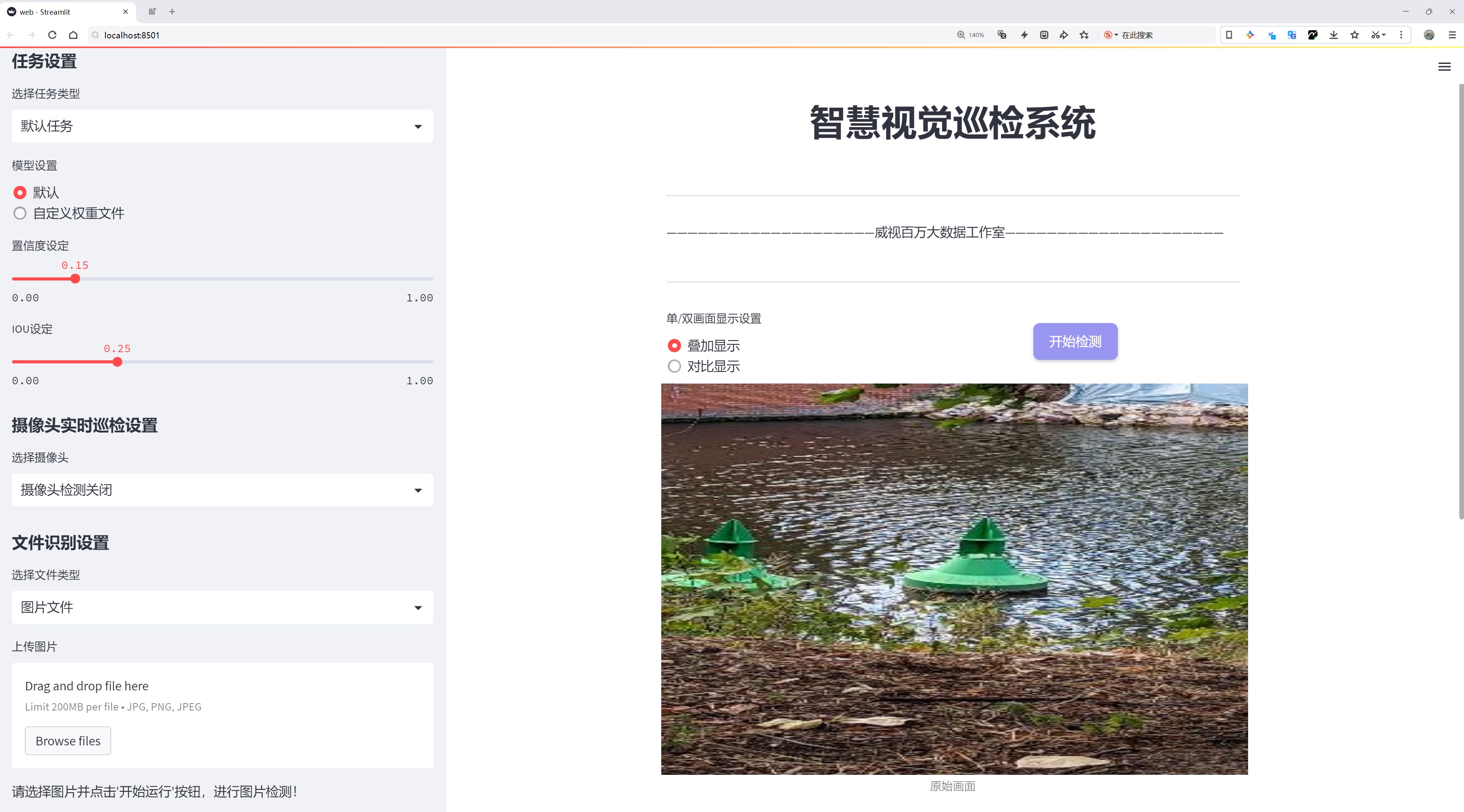Open a new browser tab
Image resolution: width=1464 pixels, height=812 pixels.
(x=172, y=11)
